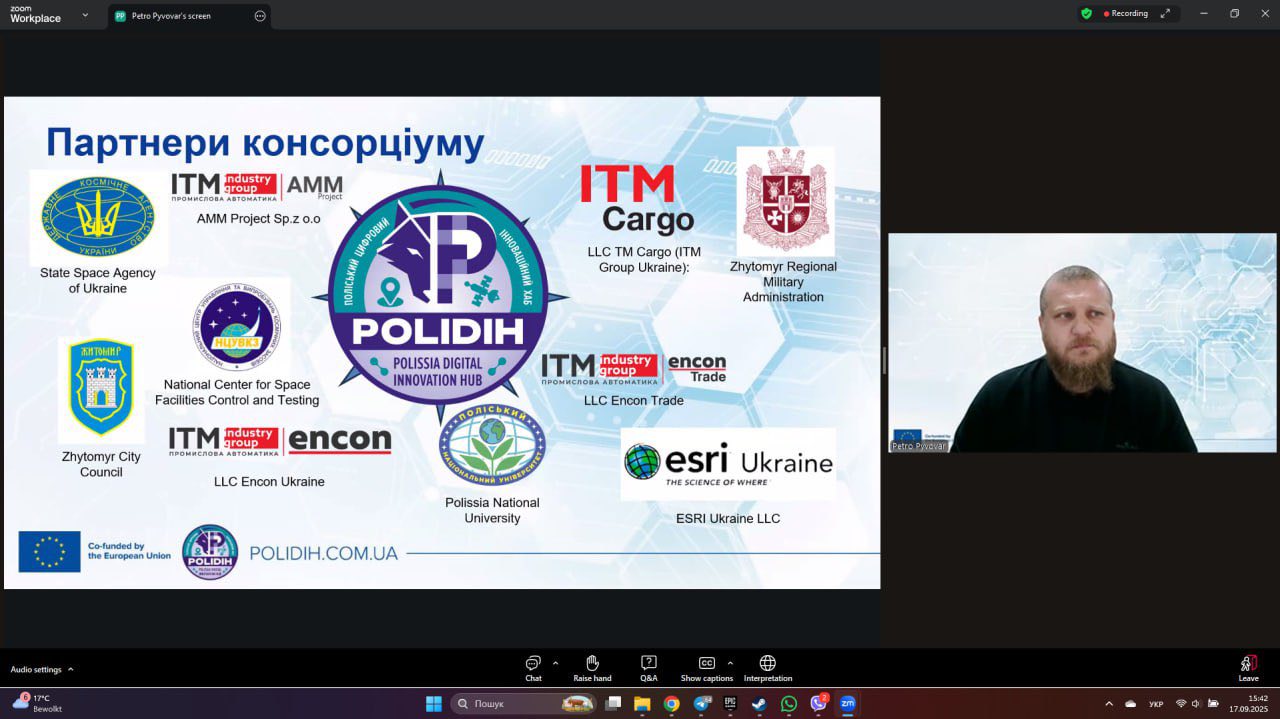This screenshot has width=1280, height=719.
Task: Open the Zoom Workplace dropdown arrow
Action: [85, 15]
